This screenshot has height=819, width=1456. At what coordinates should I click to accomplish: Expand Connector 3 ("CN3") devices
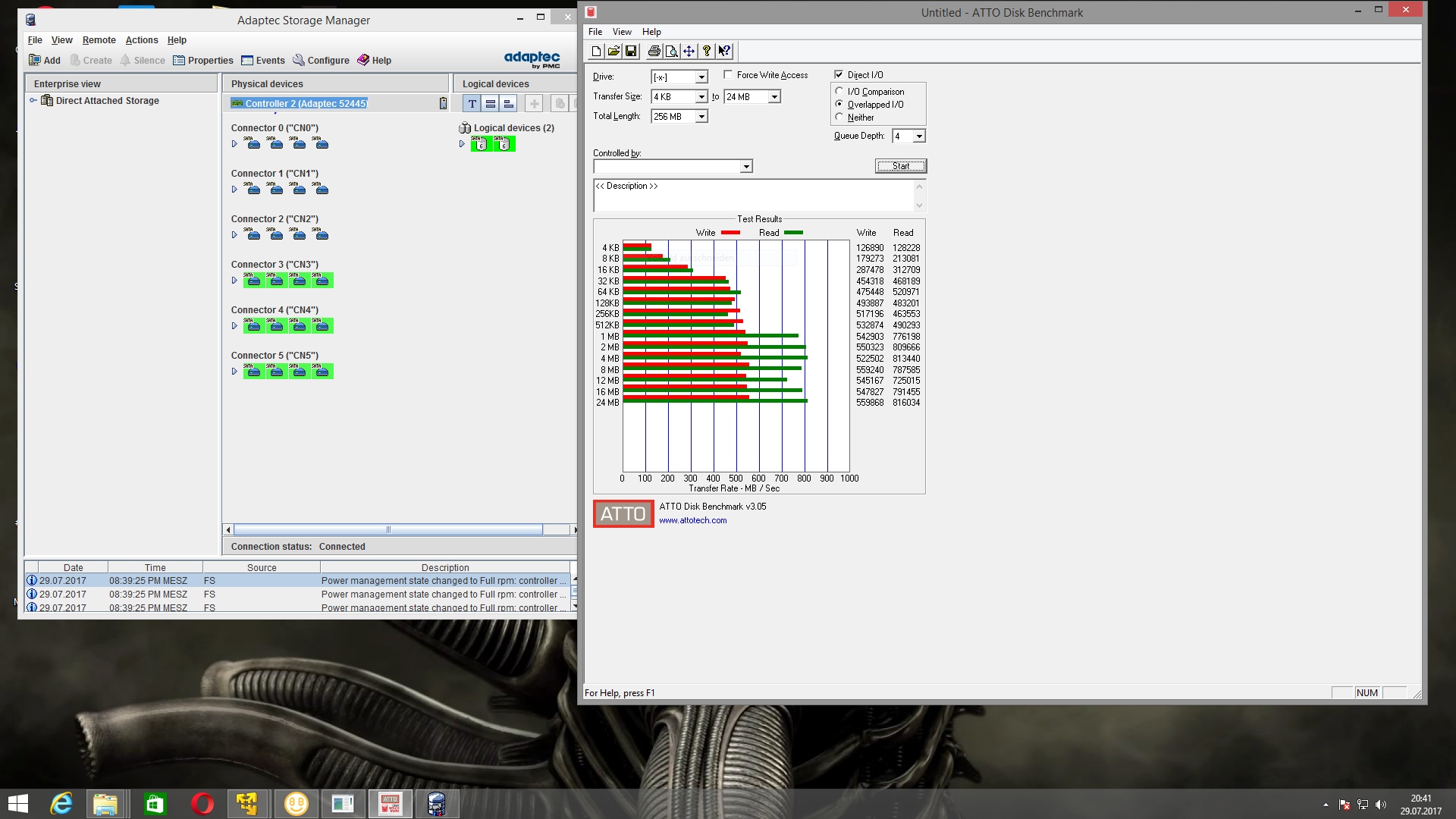click(234, 281)
